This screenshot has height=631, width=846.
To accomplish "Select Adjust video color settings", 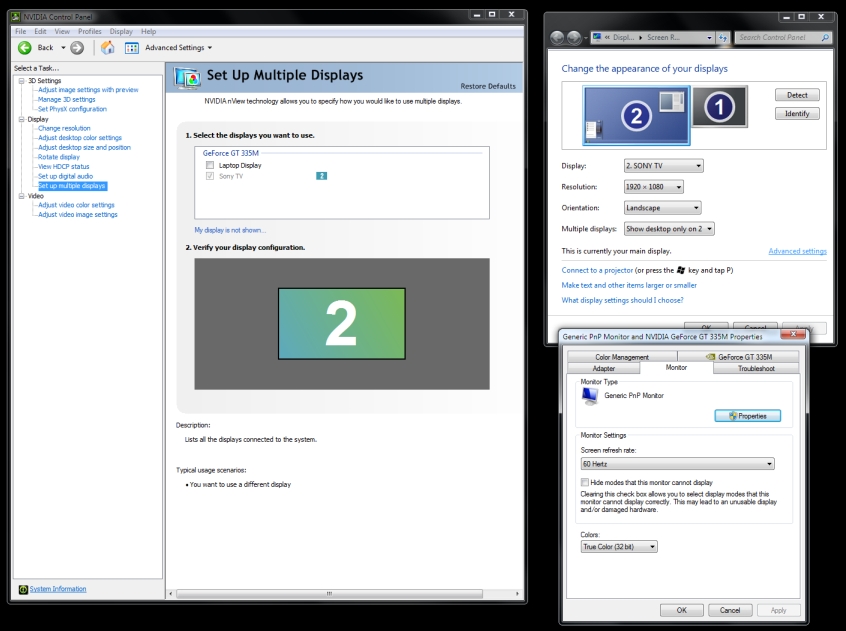I will 76,205.
